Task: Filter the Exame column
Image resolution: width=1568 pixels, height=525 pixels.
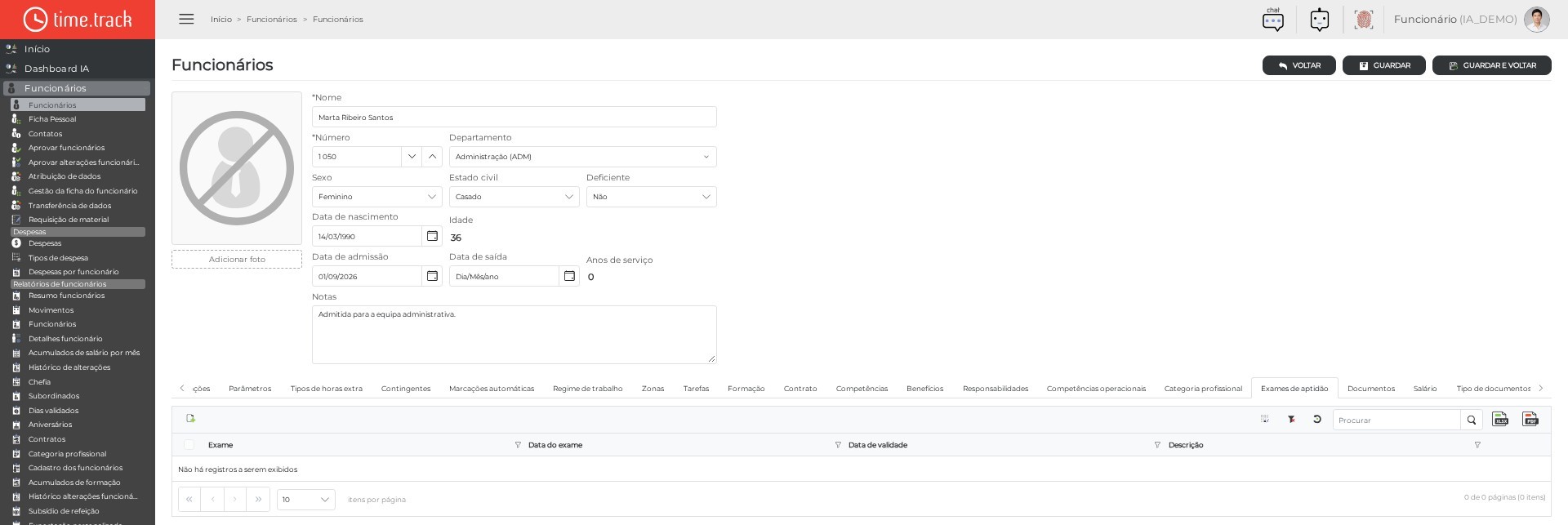Action: point(518,445)
